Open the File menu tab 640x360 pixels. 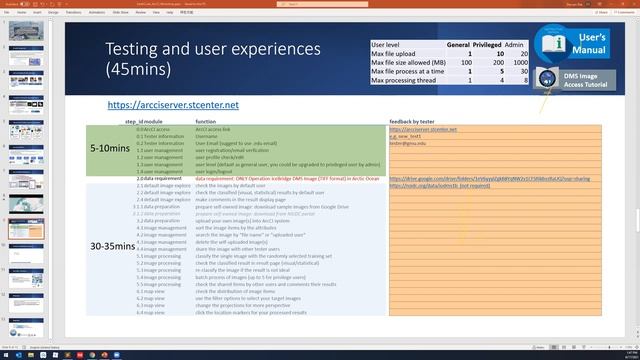click(x=7, y=13)
